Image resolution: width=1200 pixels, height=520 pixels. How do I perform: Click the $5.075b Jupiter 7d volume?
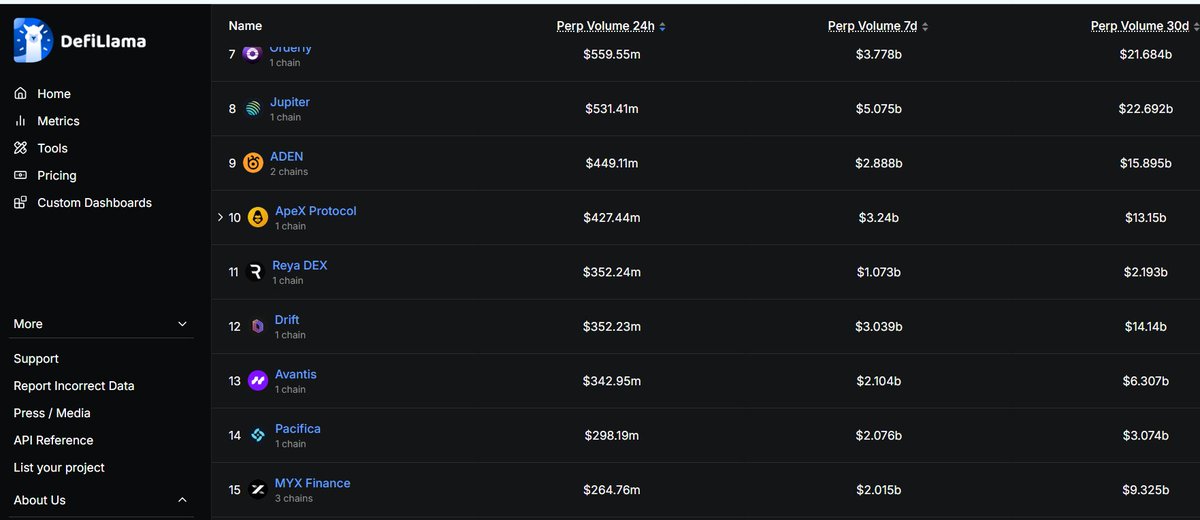pyautogui.click(x=879, y=108)
